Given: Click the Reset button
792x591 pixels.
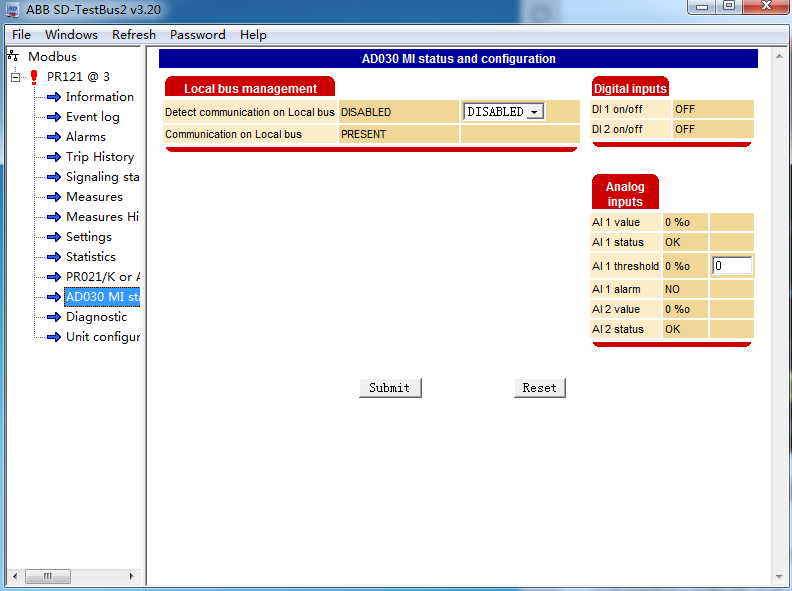Looking at the screenshot, I should coord(539,388).
